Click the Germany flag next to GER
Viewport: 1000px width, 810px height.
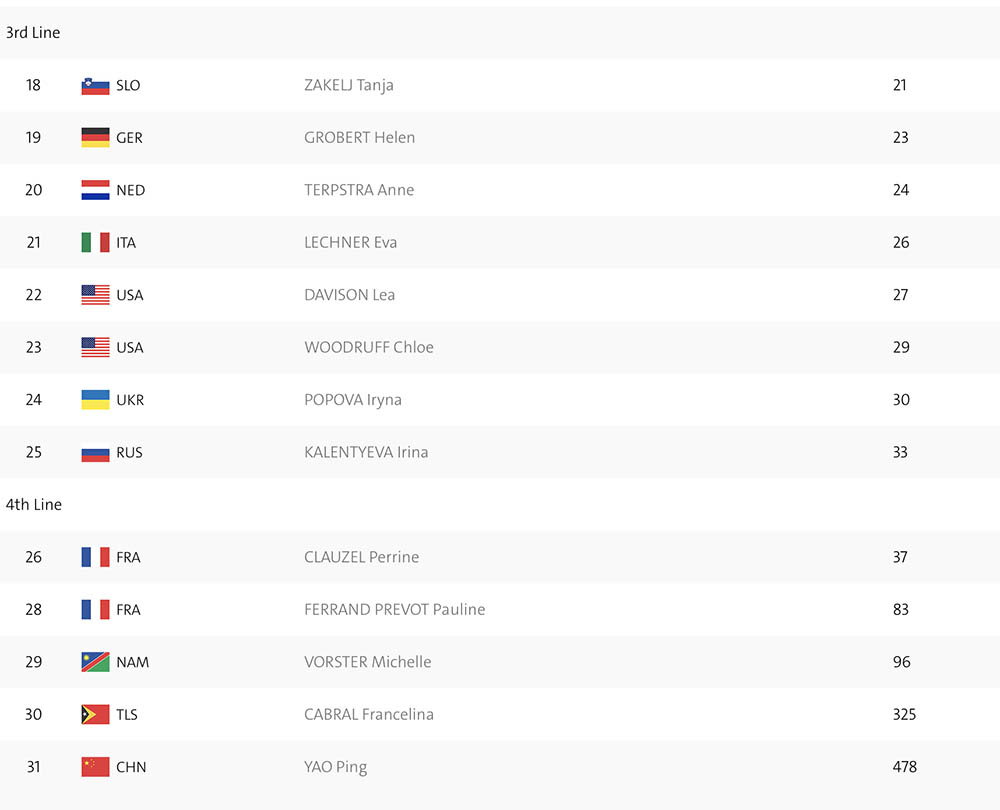(95, 138)
